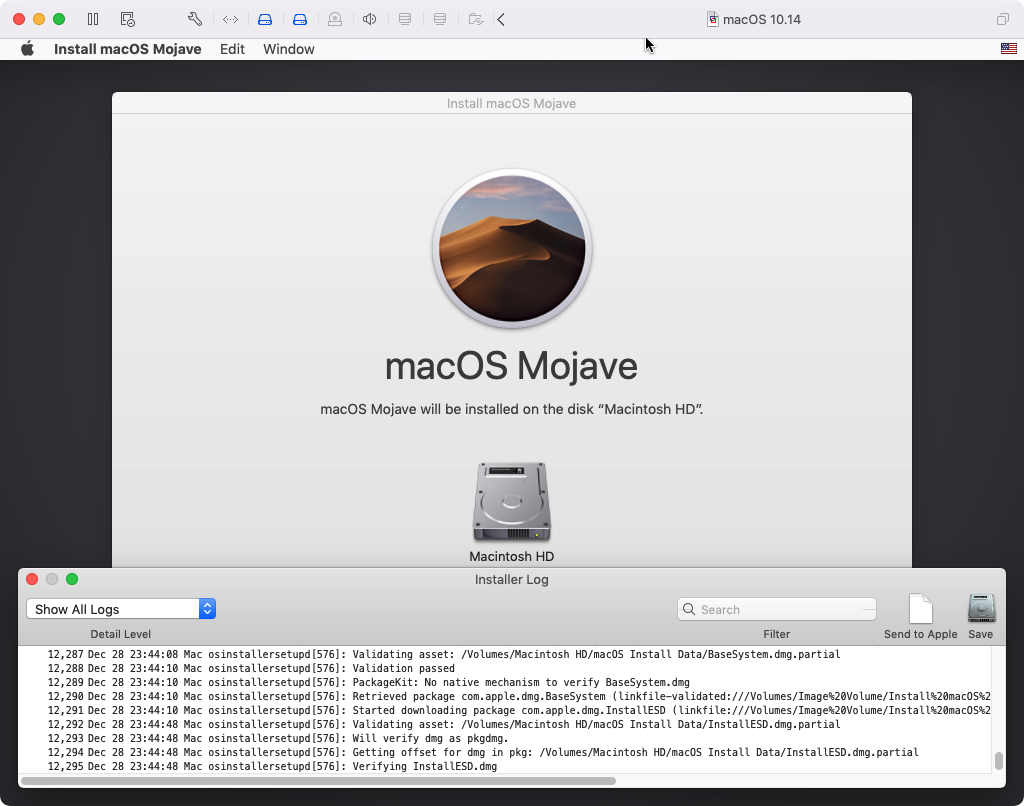Image resolution: width=1024 pixels, height=806 pixels.
Task: Close the Installer Log window
Action: 32,579
